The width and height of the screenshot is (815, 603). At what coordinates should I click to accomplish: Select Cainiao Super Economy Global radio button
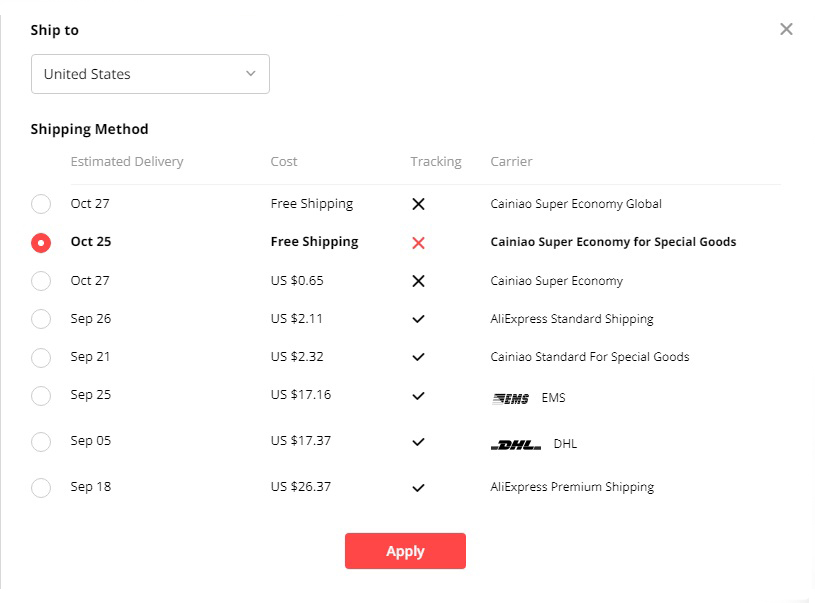(x=41, y=204)
